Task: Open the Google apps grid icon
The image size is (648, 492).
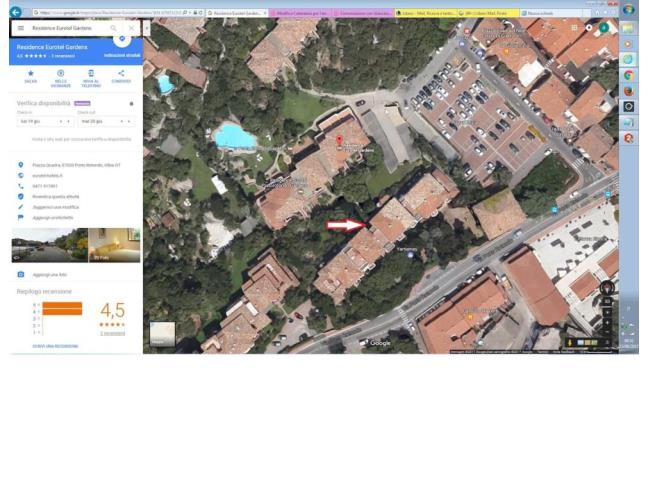Action: [574, 28]
